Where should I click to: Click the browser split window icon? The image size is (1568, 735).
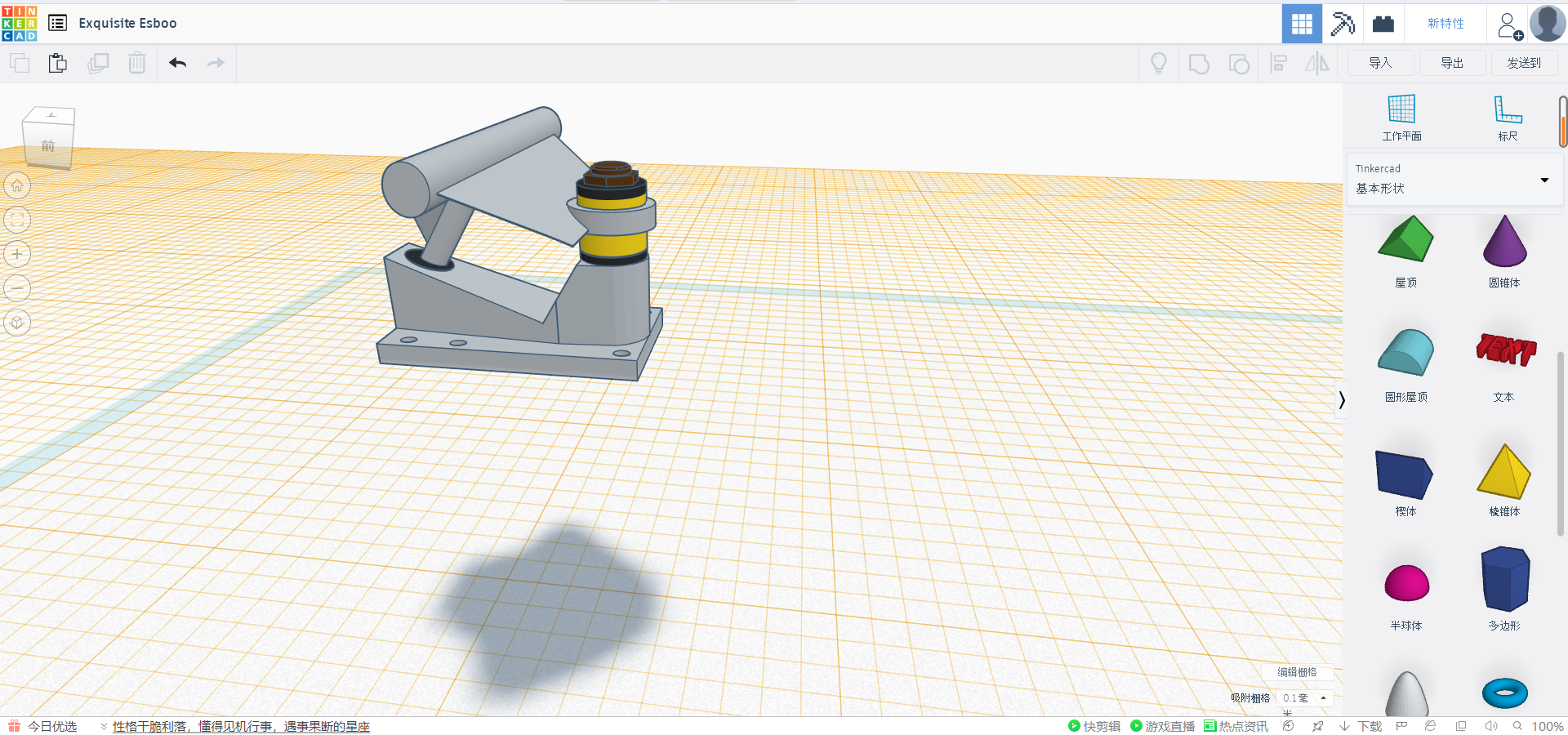(x=1461, y=726)
